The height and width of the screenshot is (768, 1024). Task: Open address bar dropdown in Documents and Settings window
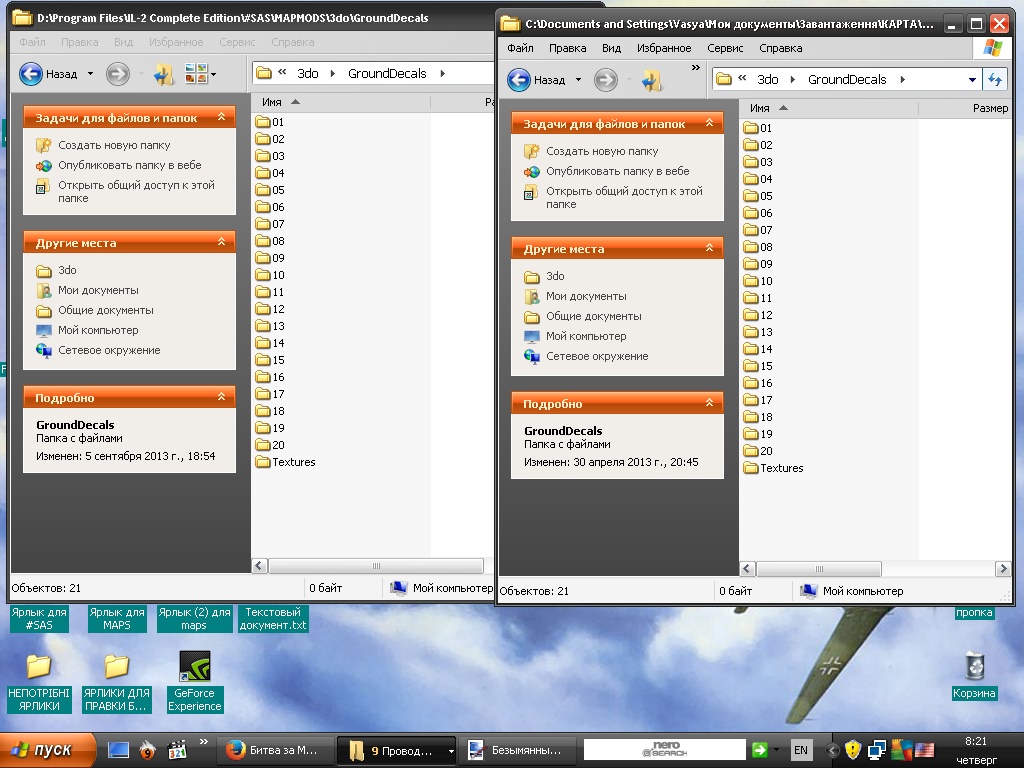point(972,80)
